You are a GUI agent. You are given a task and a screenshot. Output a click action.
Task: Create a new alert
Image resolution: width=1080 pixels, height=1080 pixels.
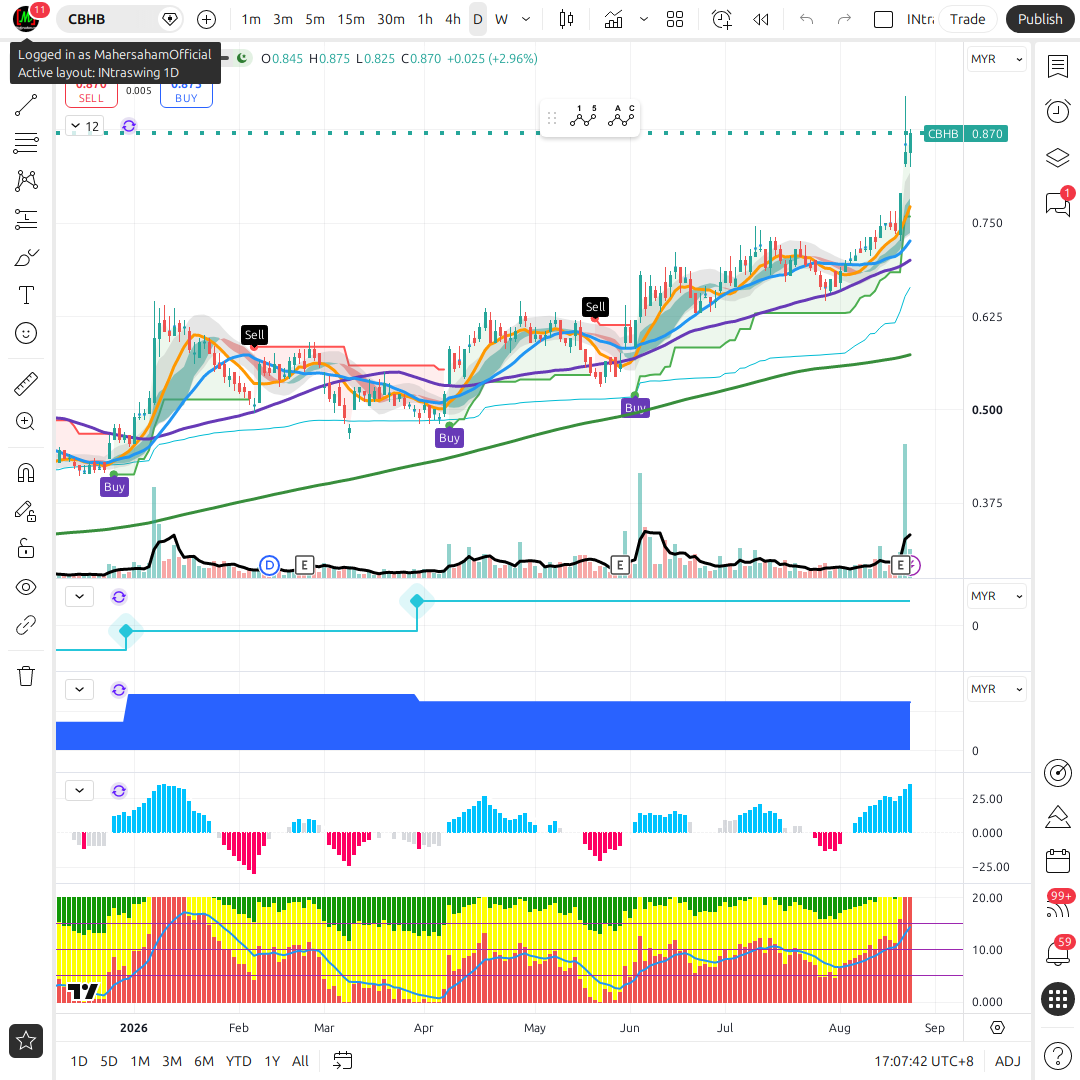[722, 19]
